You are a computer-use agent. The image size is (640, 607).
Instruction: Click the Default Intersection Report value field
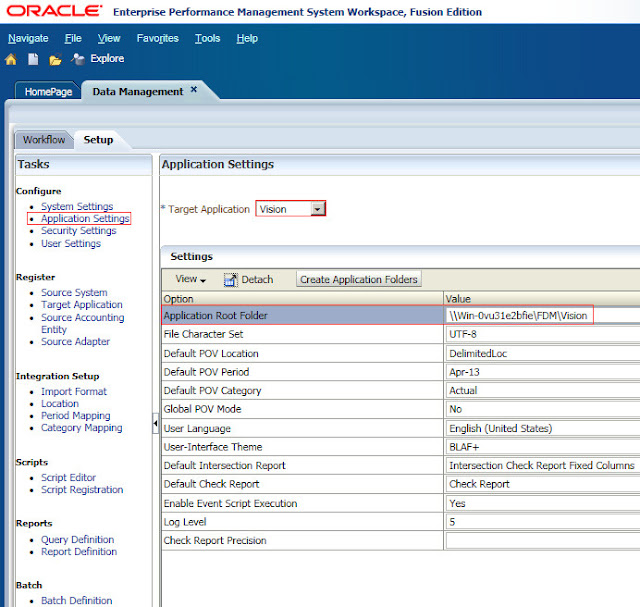(543, 465)
